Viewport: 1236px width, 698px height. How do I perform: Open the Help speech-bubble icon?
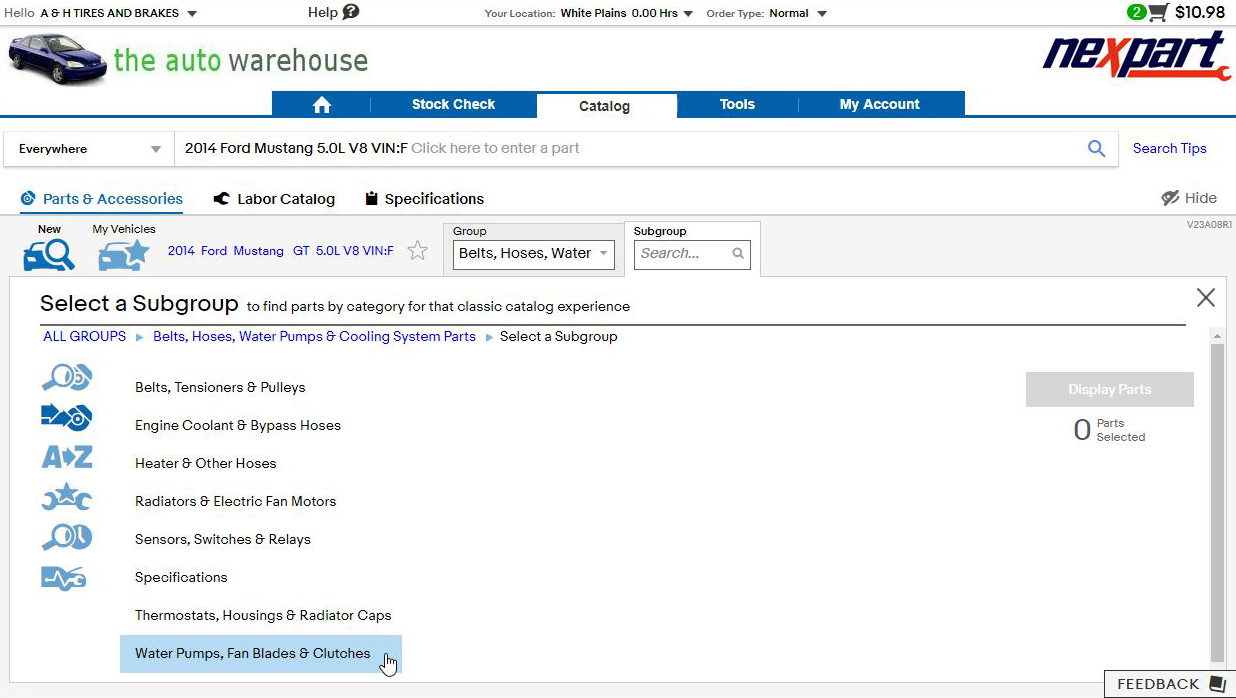[x=350, y=12]
